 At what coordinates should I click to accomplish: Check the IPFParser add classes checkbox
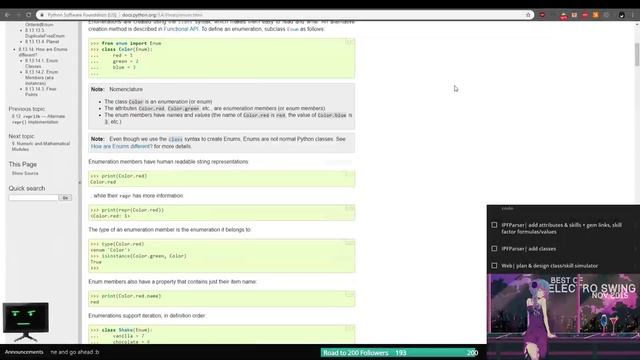coord(494,249)
